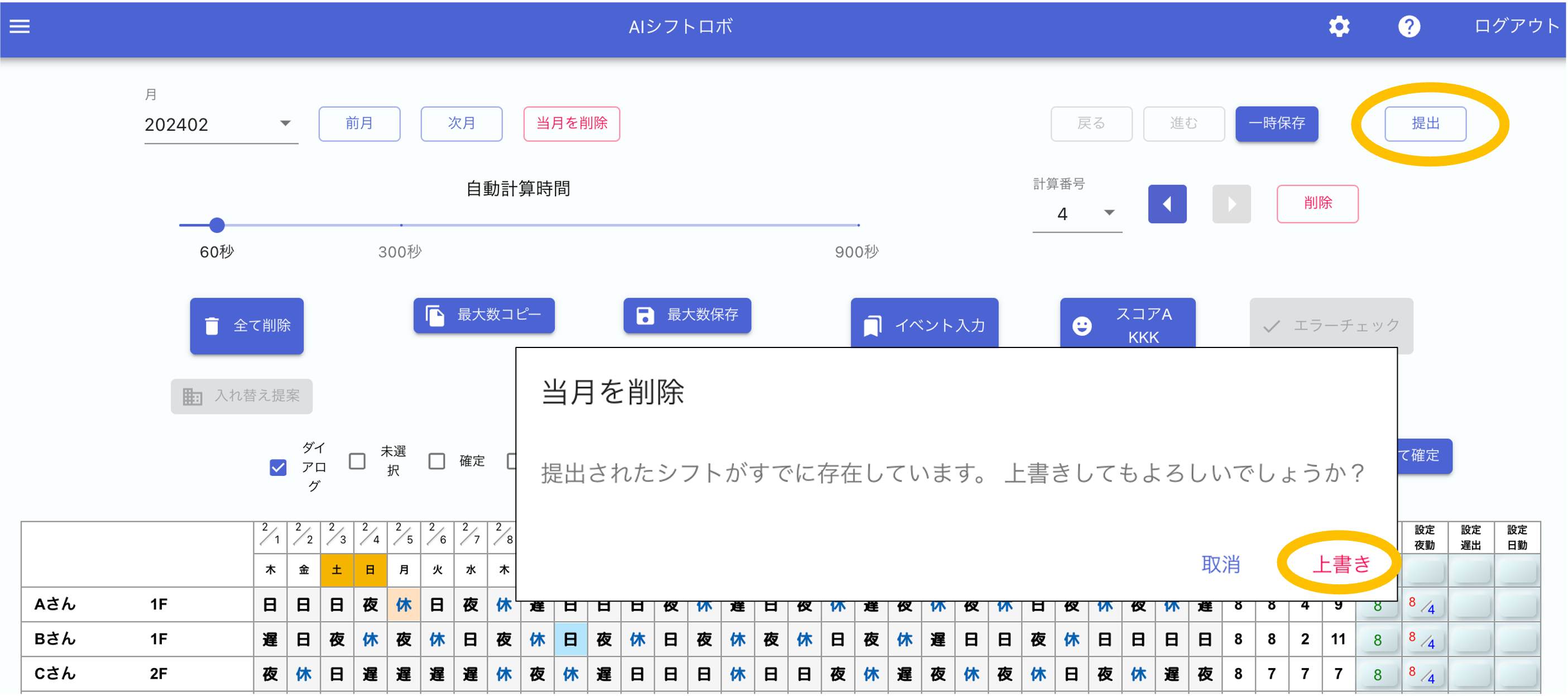
Task: Click the blue previous calculation arrow
Action: point(1167,204)
